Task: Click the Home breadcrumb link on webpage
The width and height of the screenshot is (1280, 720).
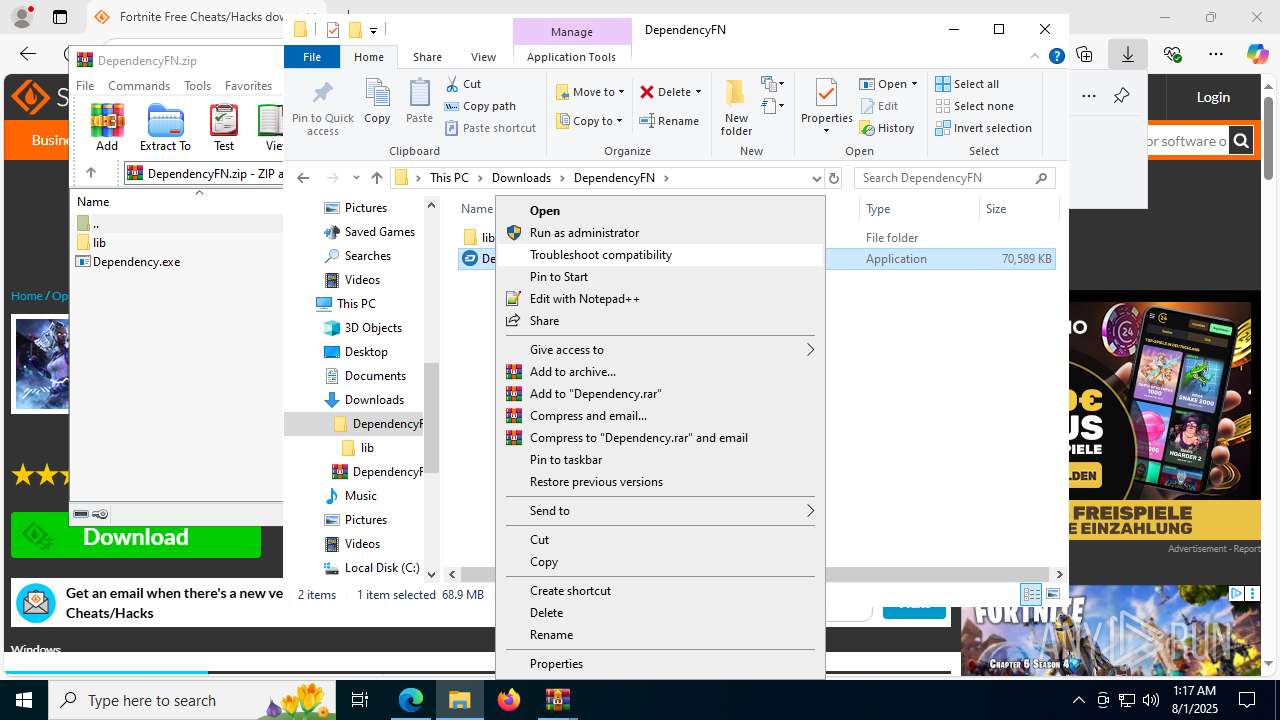Action: [x=27, y=296]
